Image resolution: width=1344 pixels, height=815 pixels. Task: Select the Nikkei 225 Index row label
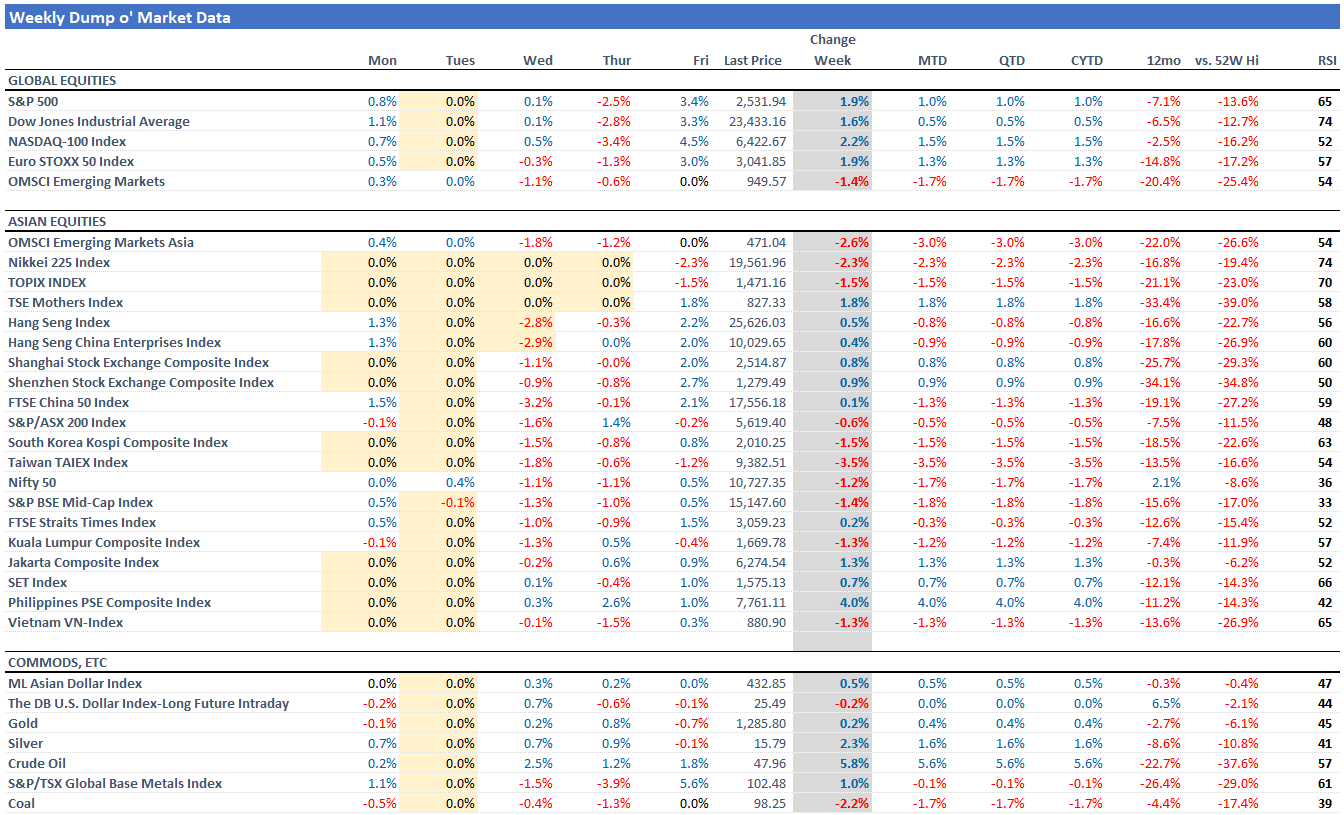[x=59, y=262]
